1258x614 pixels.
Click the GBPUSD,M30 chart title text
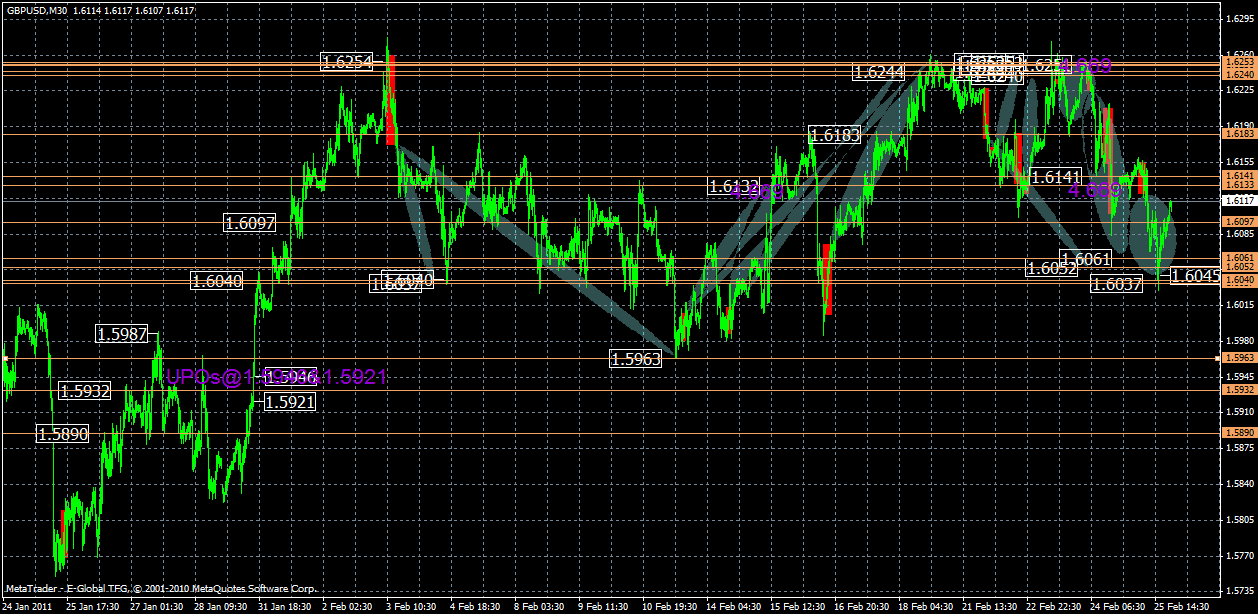(42, 10)
